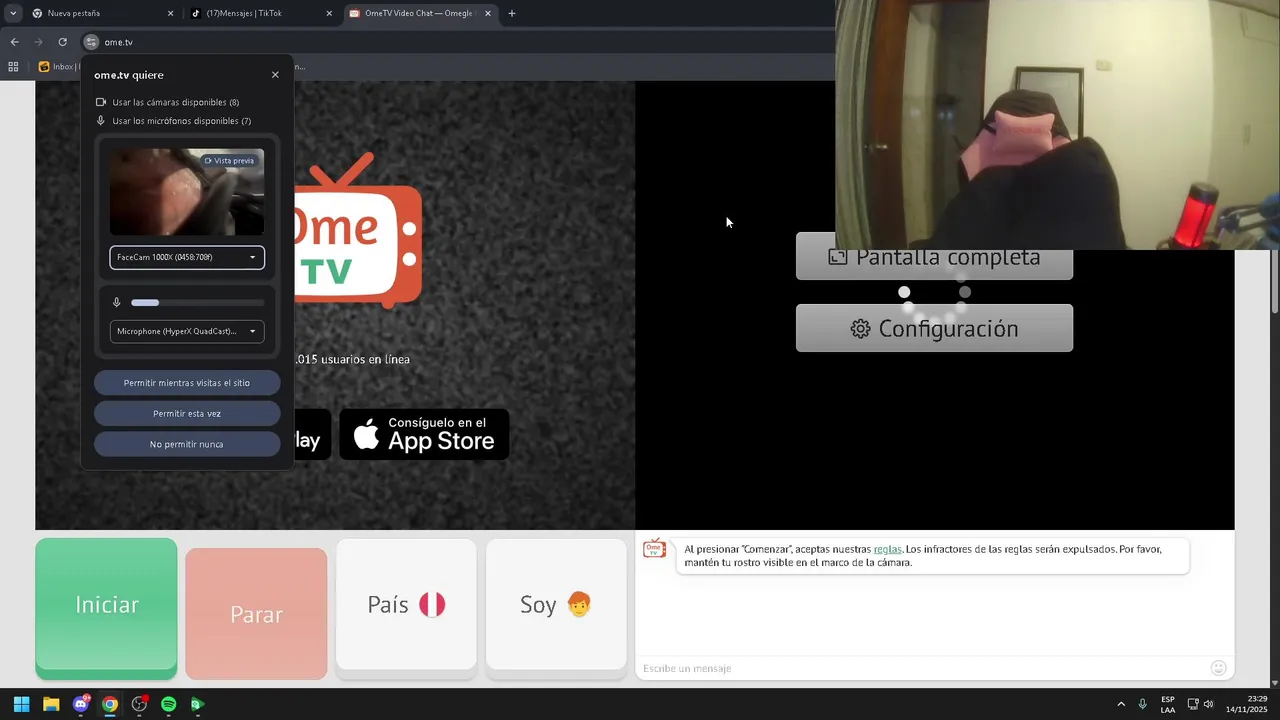
Task: Open the reglas link
Action: click(x=887, y=549)
